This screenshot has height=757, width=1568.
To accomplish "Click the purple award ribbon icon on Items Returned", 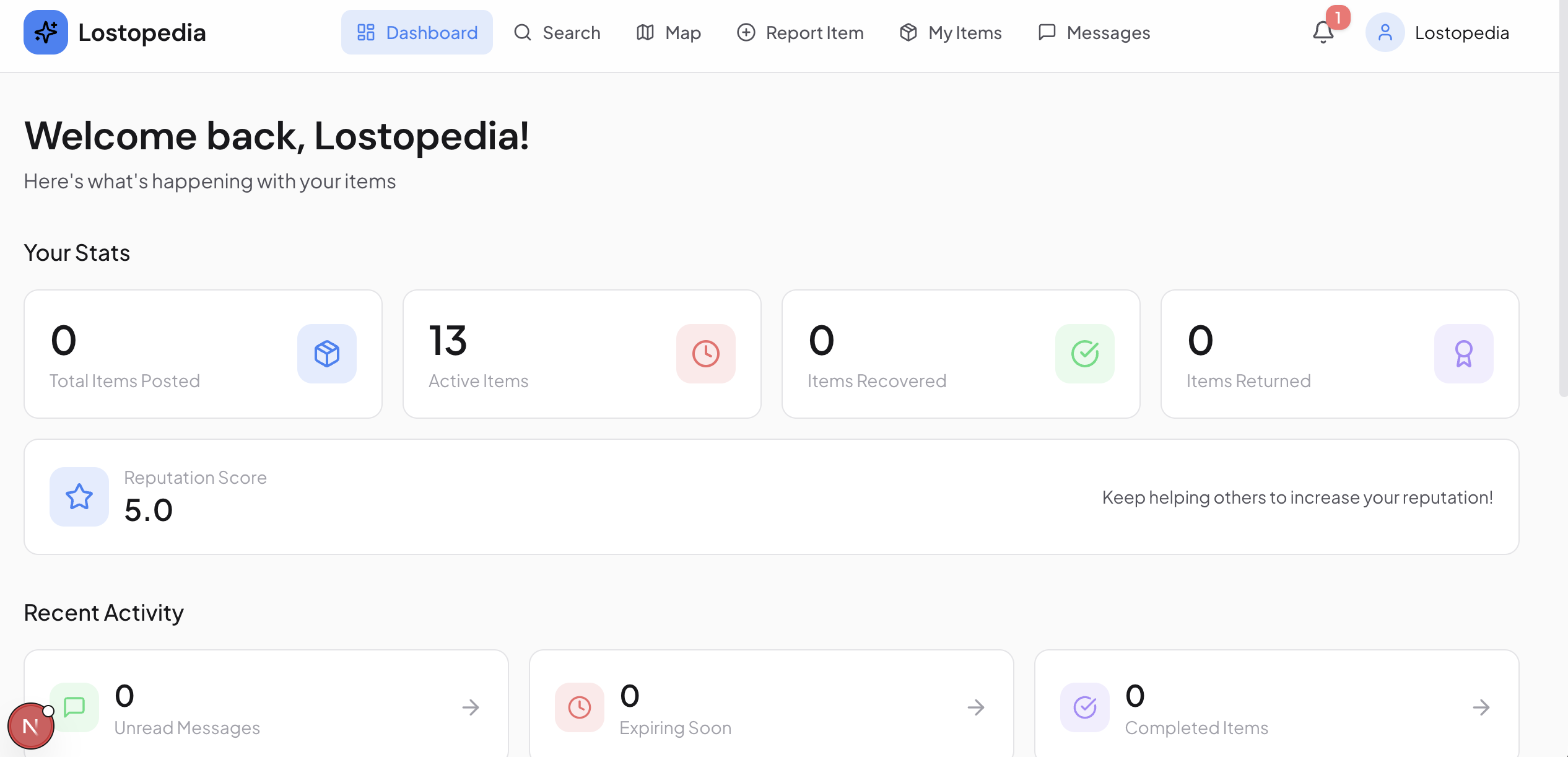I will (x=1463, y=354).
